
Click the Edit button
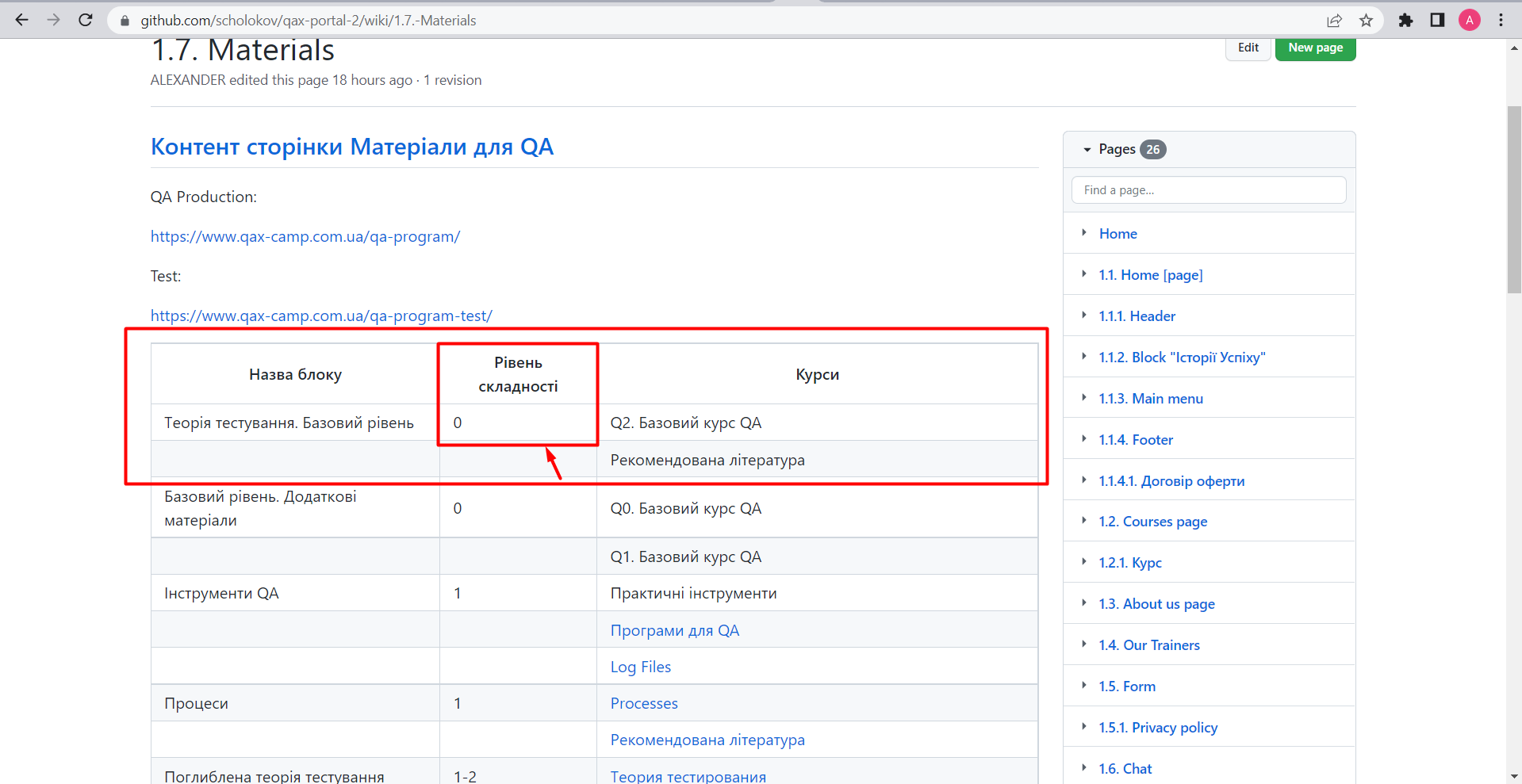(x=1248, y=47)
